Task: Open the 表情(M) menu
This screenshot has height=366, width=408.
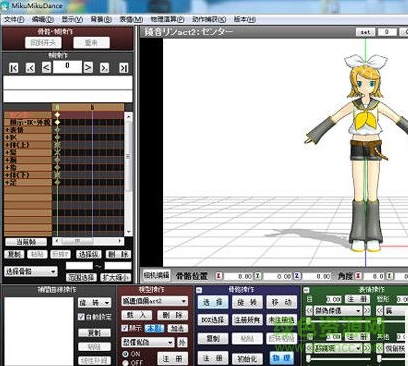Action: coord(131,20)
